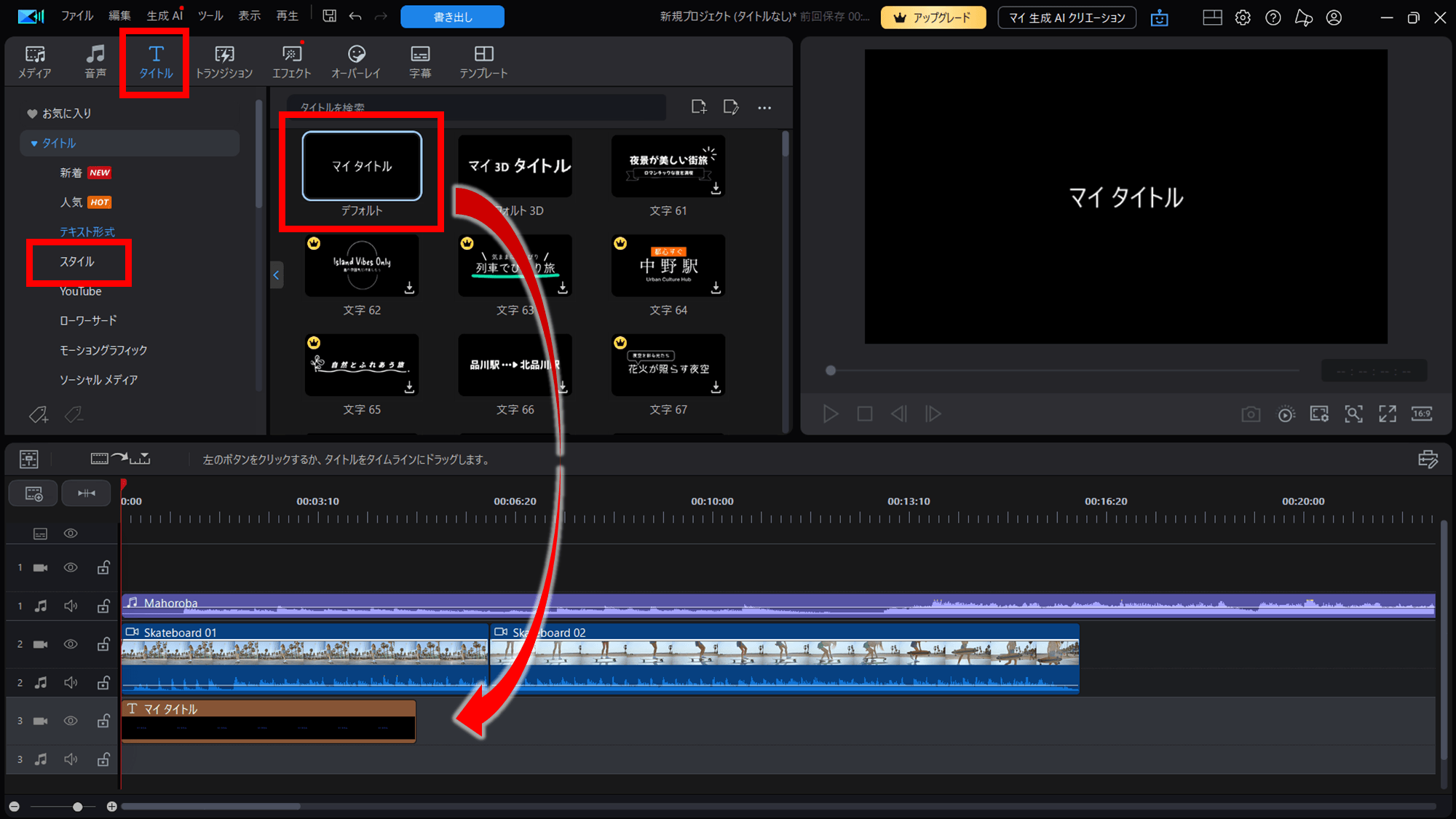Viewport: 1456px width, 819px height.
Task: Mute audio track 1 speaker icon
Action: (x=71, y=606)
